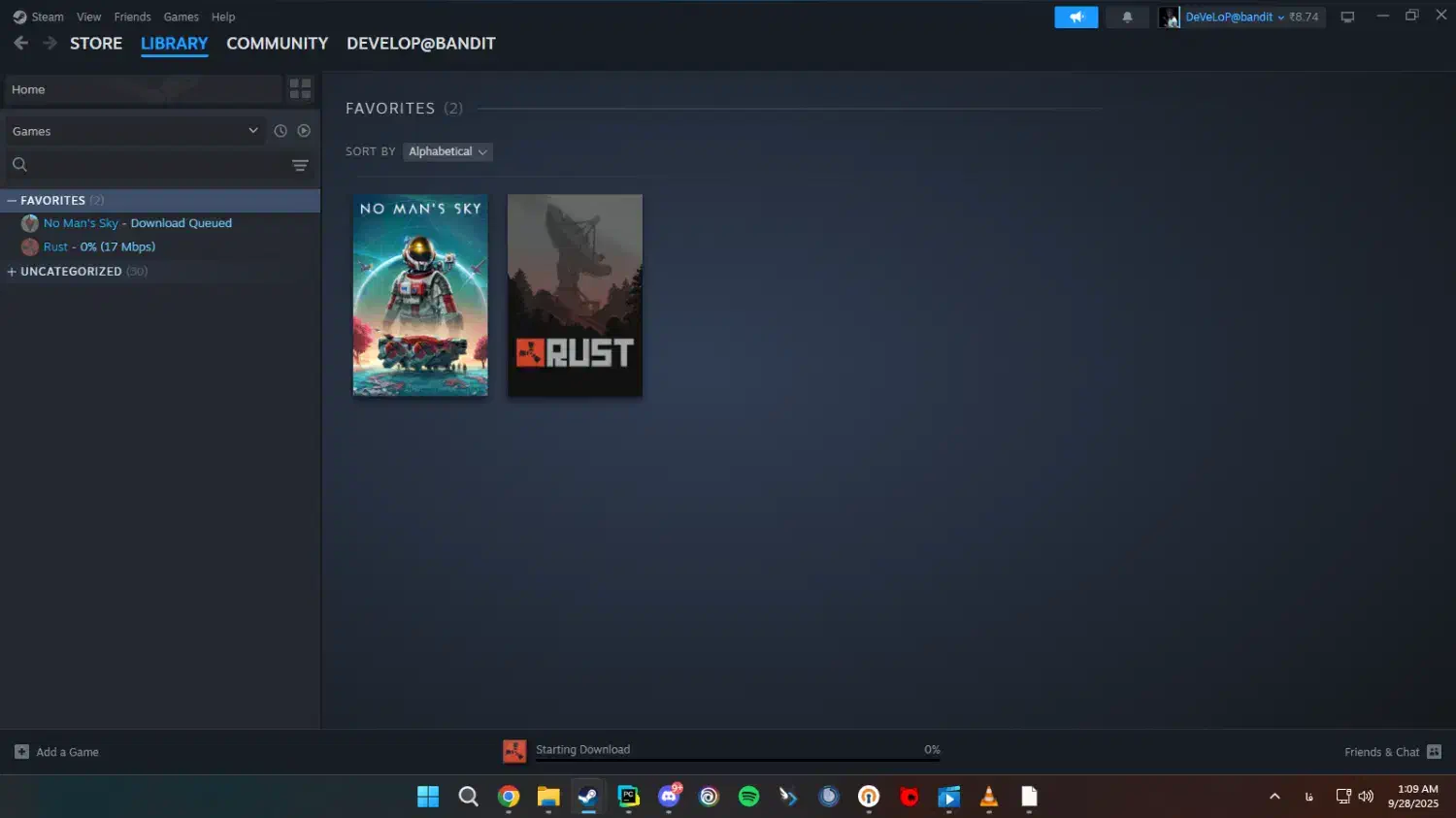Click the recent activity clock icon
Viewport: 1456px width, 818px height.
(281, 131)
